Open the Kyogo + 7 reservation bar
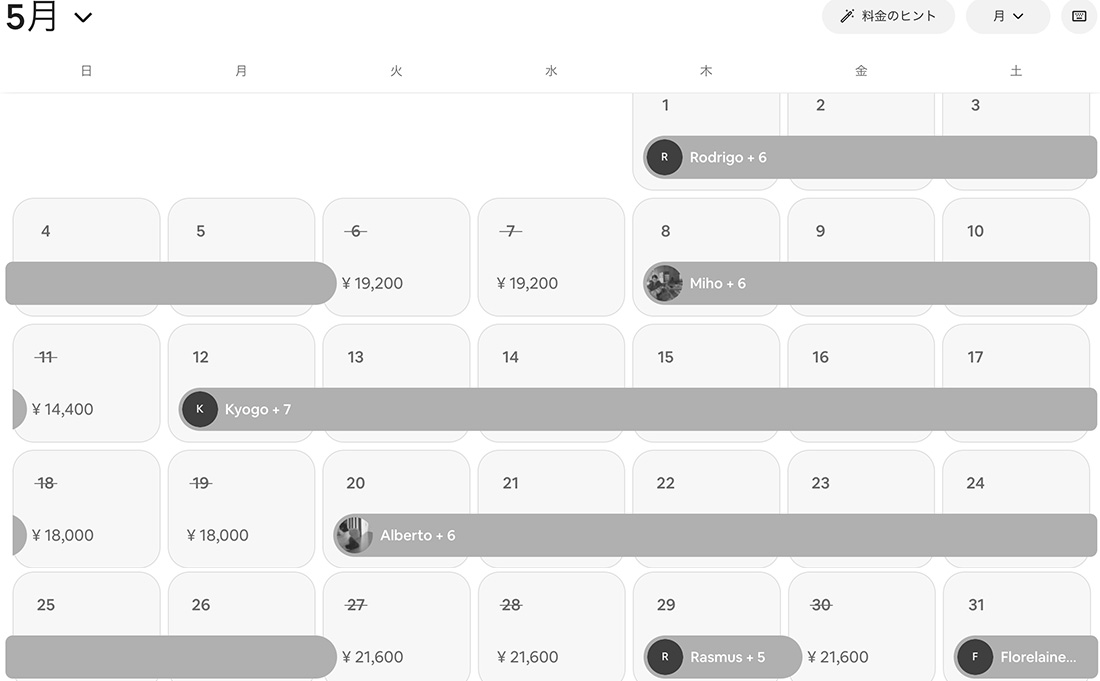This screenshot has width=1100, height=681. [638, 410]
